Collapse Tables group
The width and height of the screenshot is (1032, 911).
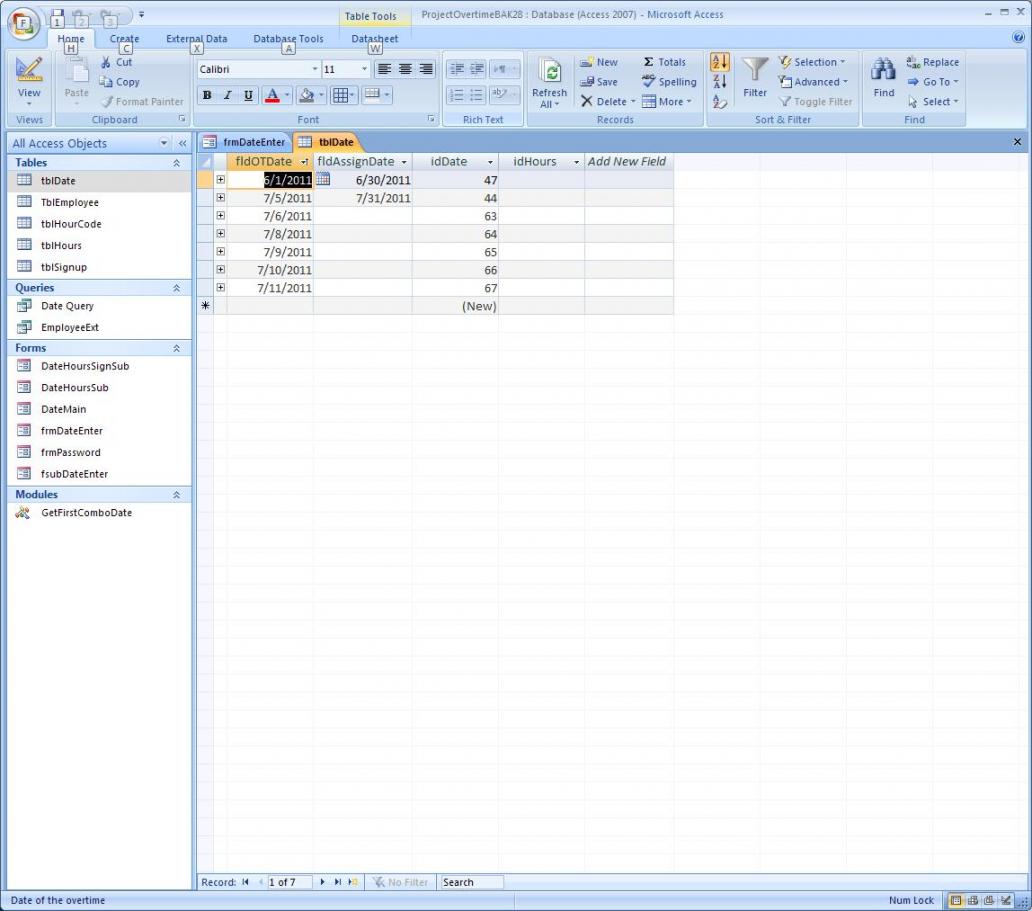176,163
